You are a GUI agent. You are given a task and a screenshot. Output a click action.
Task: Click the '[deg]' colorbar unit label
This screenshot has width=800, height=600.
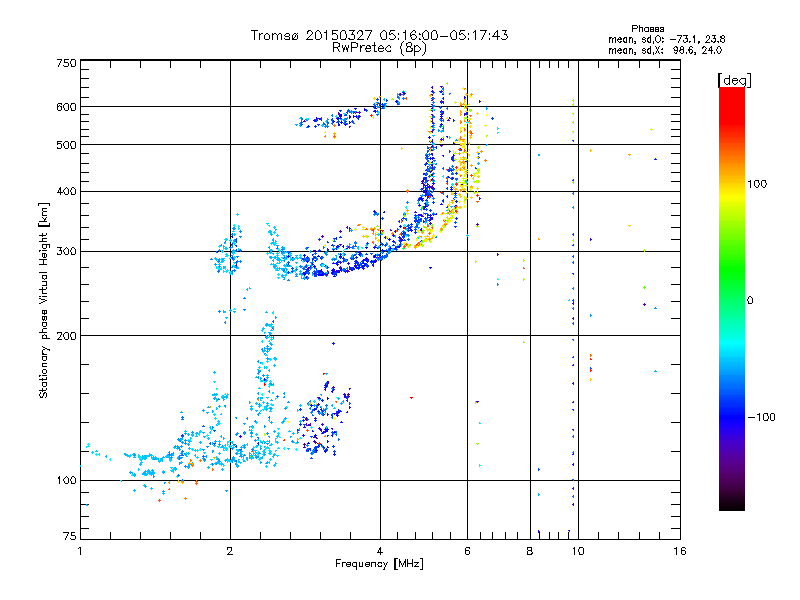point(734,80)
